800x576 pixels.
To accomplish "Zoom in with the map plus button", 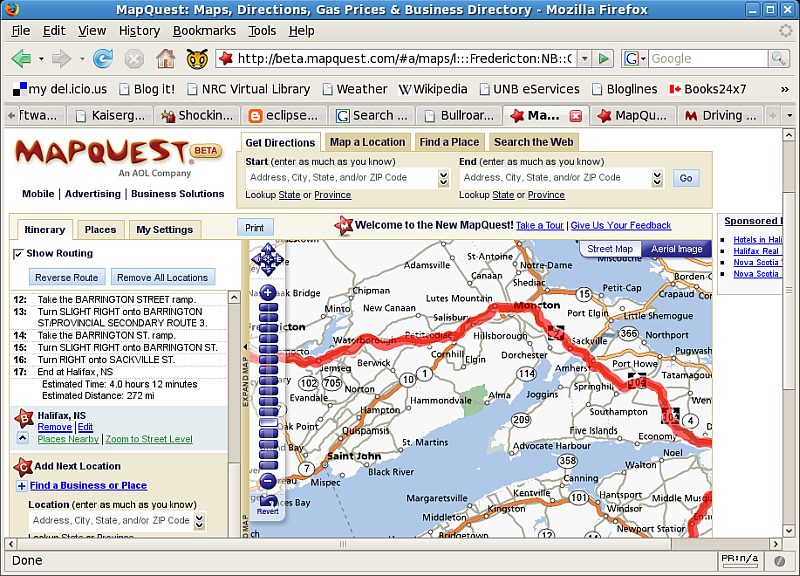I will [268, 292].
